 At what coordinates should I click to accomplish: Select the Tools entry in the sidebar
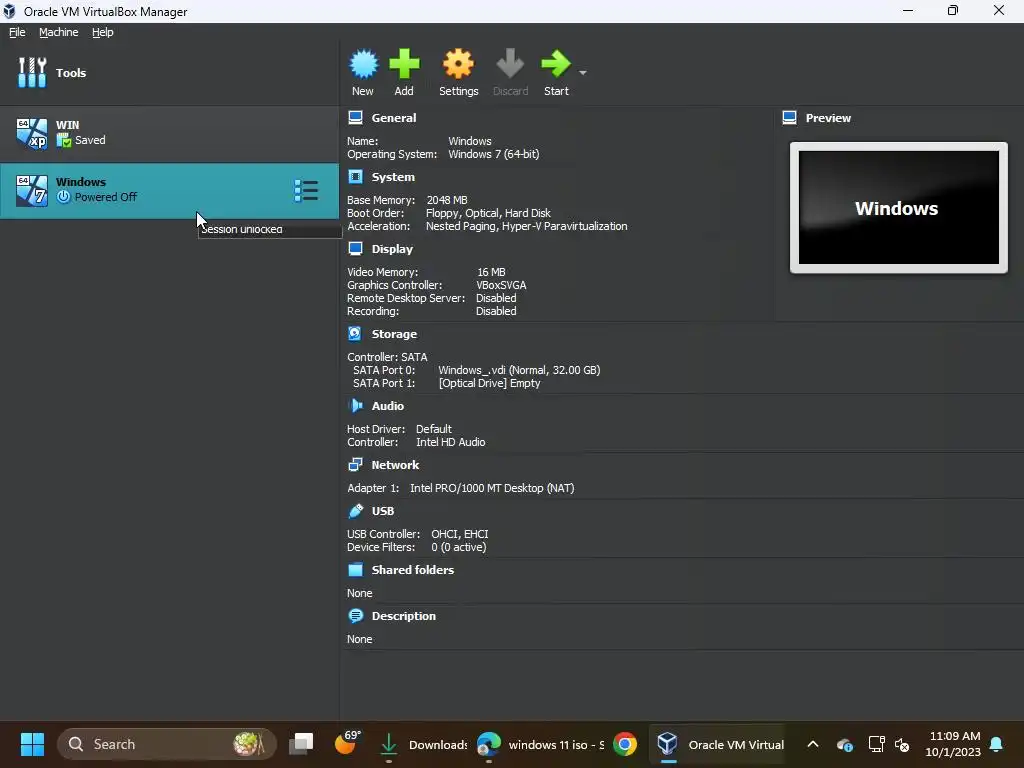pyautogui.click(x=170, y=72)
